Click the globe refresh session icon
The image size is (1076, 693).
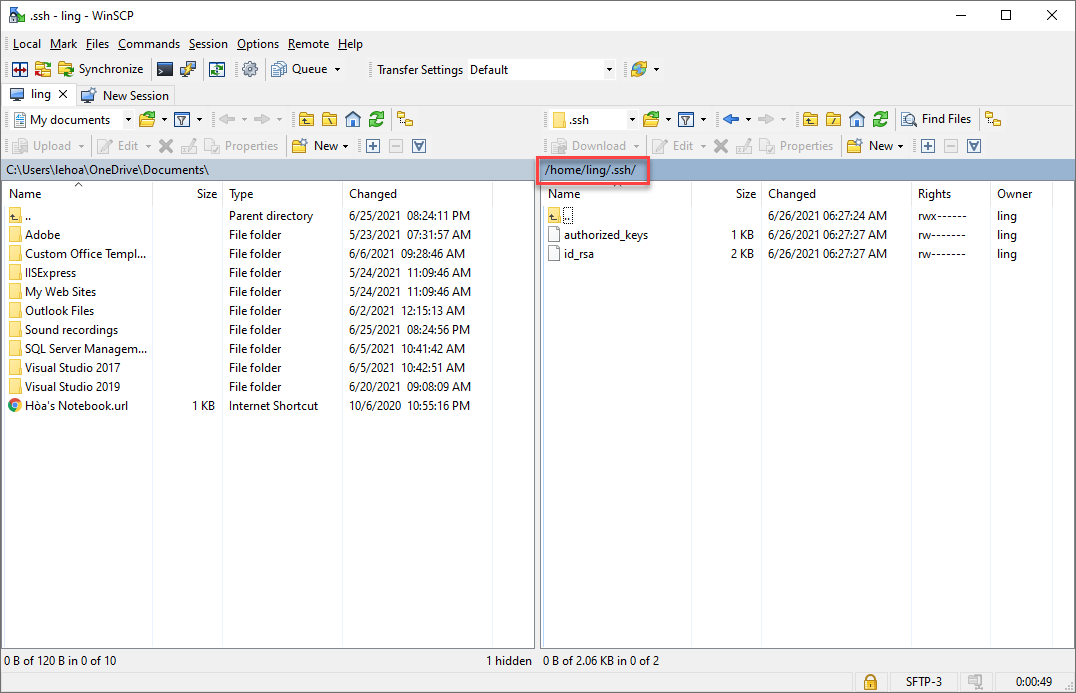tap(639, 69)
